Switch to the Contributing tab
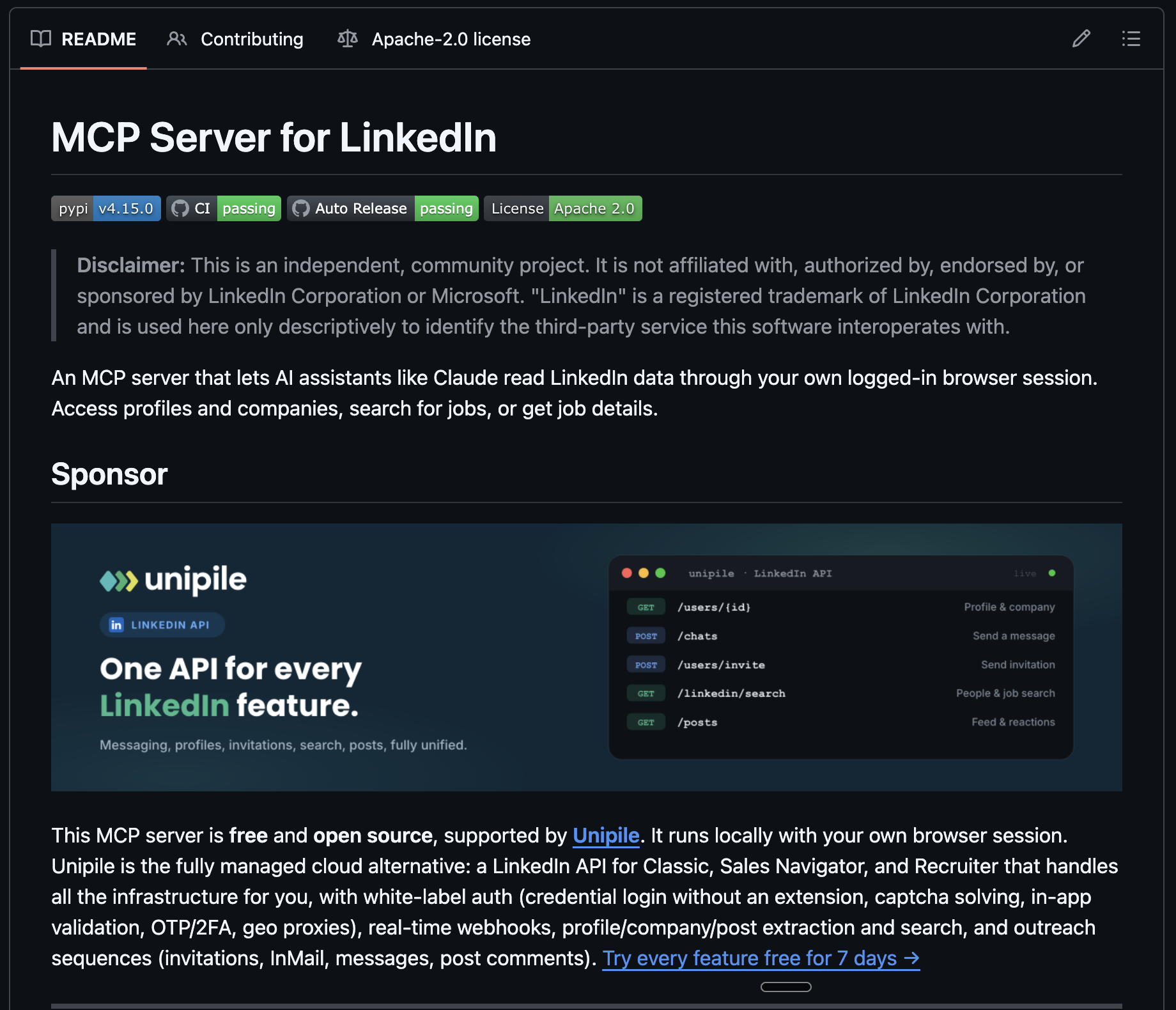 pyautogui.click(x=235, y=39)
